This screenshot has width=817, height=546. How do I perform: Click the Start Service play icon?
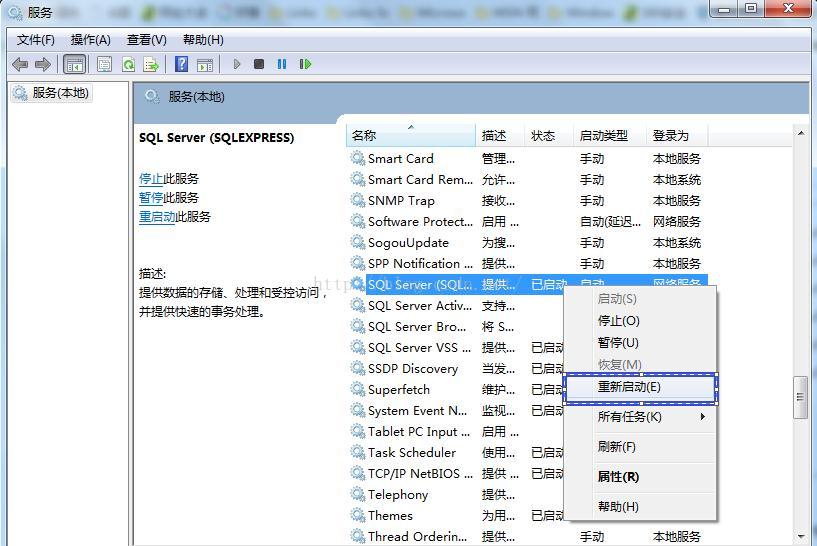[237, 64]
